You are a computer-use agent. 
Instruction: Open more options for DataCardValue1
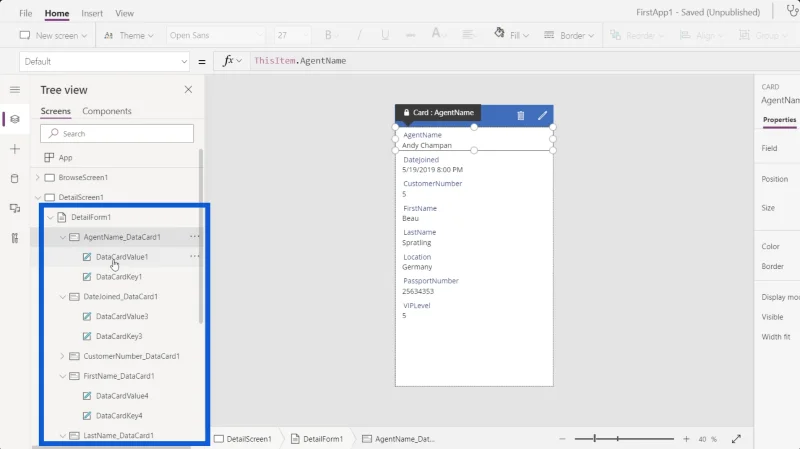coord(194,257)
